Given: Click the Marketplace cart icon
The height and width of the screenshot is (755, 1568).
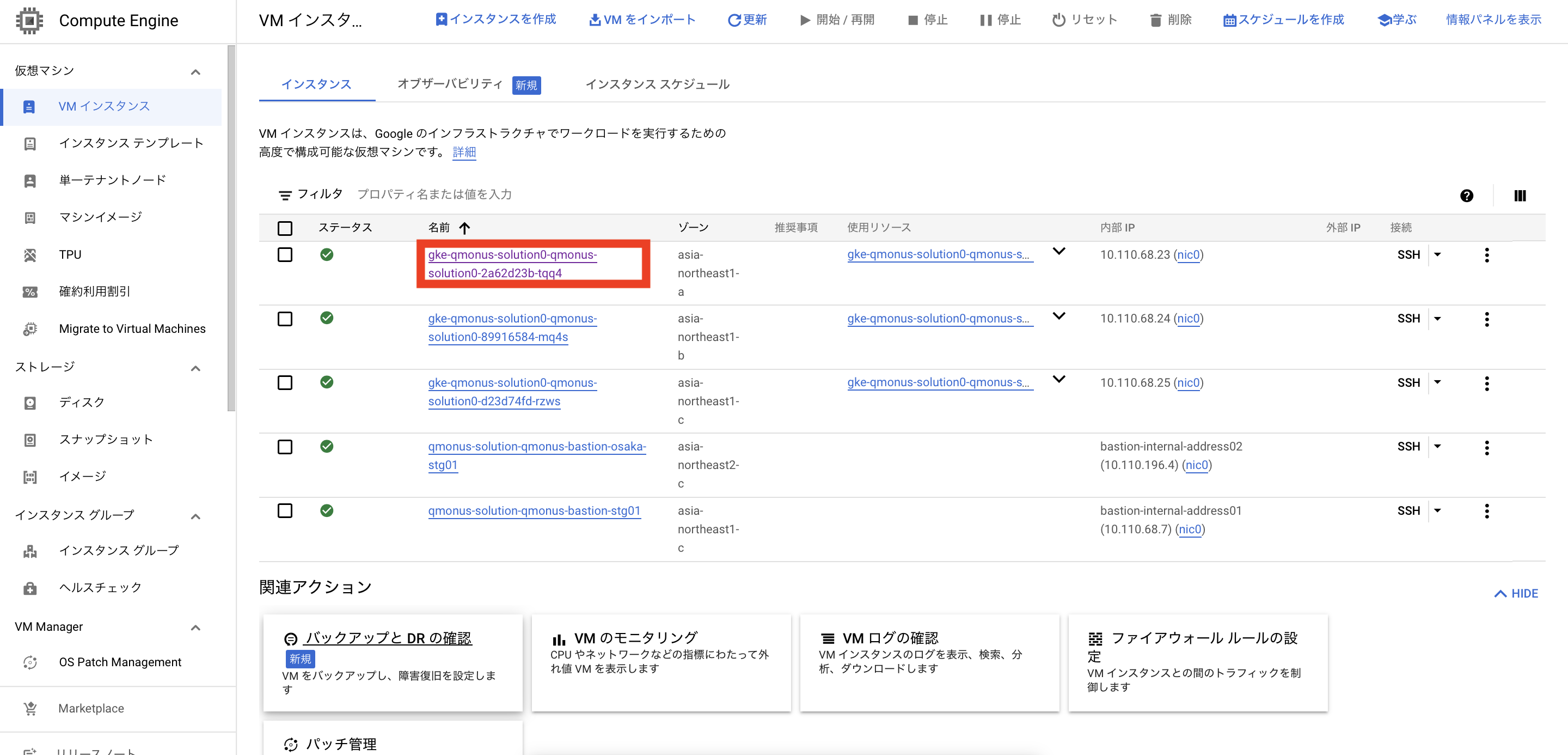Looking at the screenshot, I should click(30, 708).
